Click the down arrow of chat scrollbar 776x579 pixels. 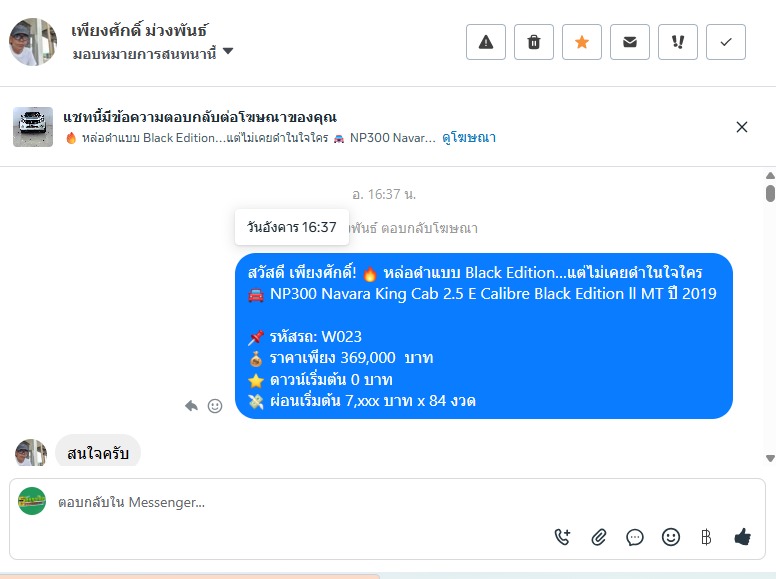[770, 458]
